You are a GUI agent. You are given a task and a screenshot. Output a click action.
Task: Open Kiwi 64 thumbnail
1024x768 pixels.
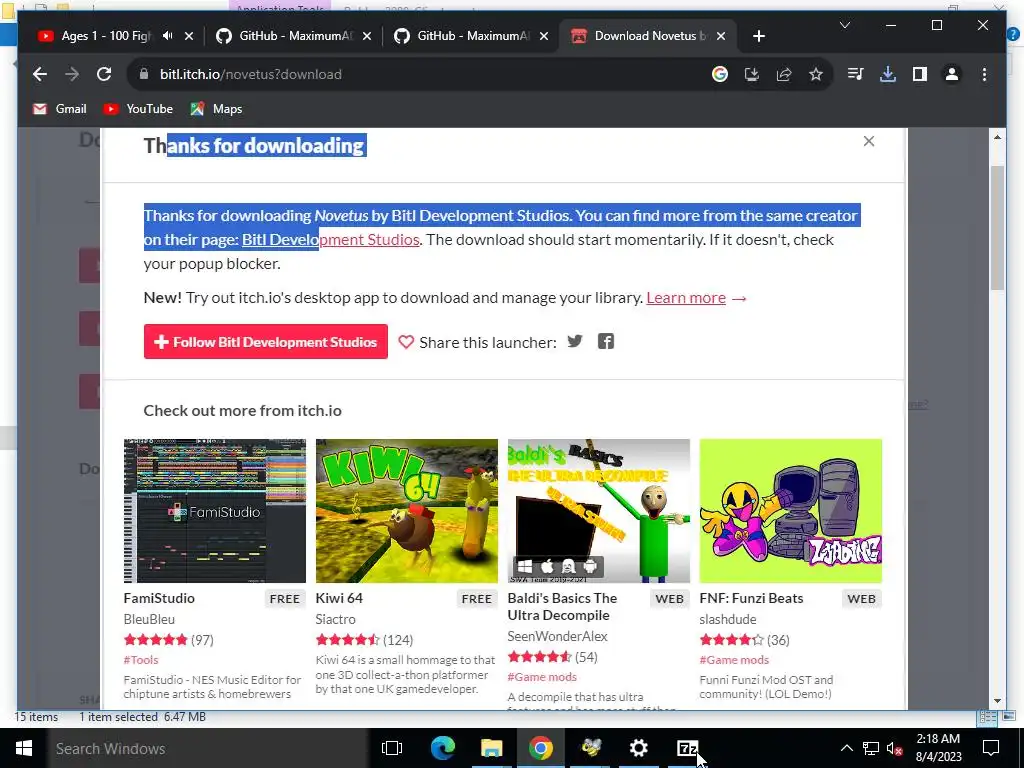click(x=407, y=511)
